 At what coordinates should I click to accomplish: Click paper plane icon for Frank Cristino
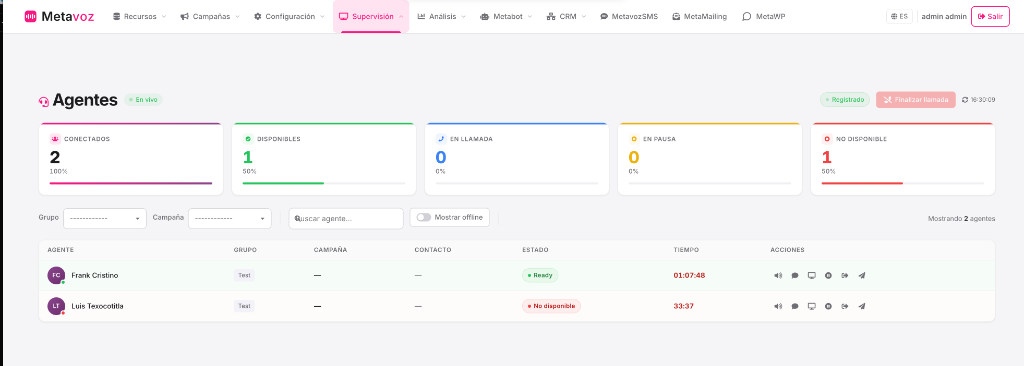click(x=862, y=275)
